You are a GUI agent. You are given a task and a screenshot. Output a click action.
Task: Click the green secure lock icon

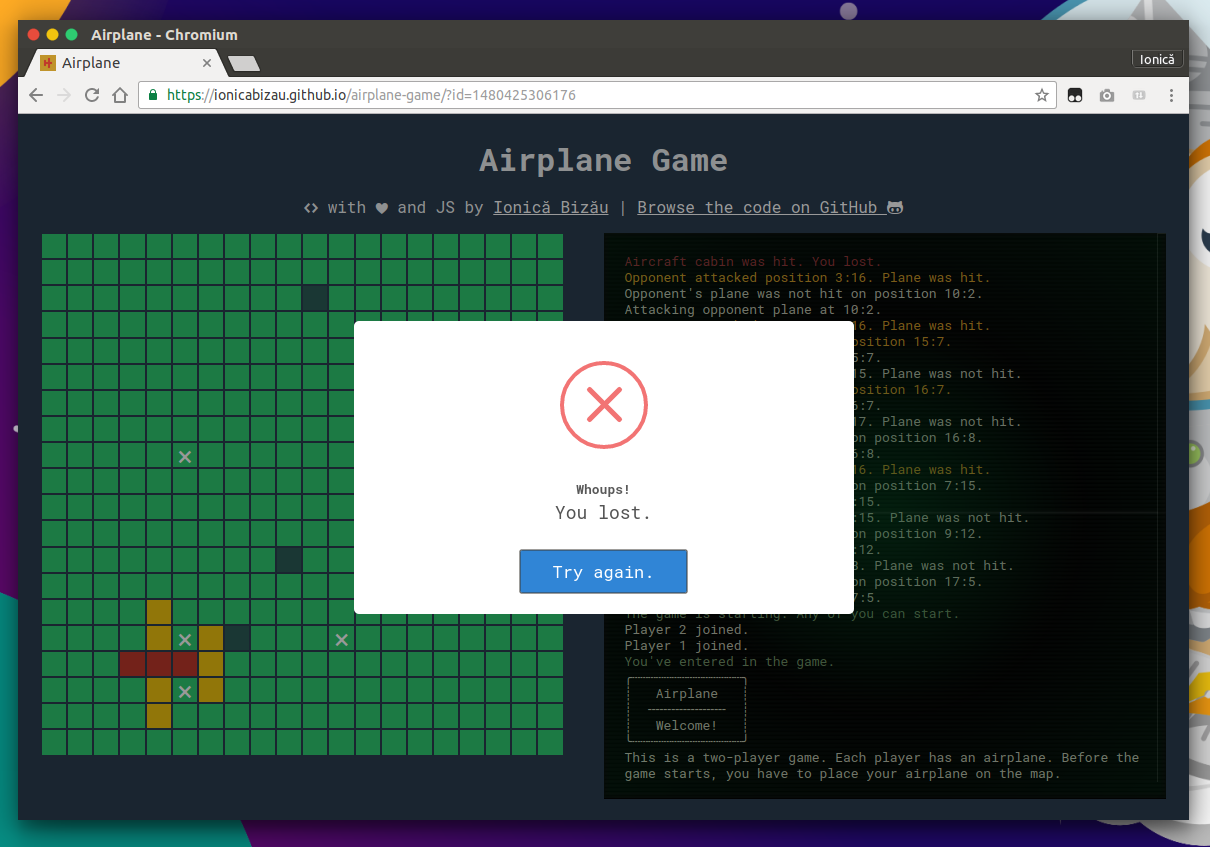(153, 95)
